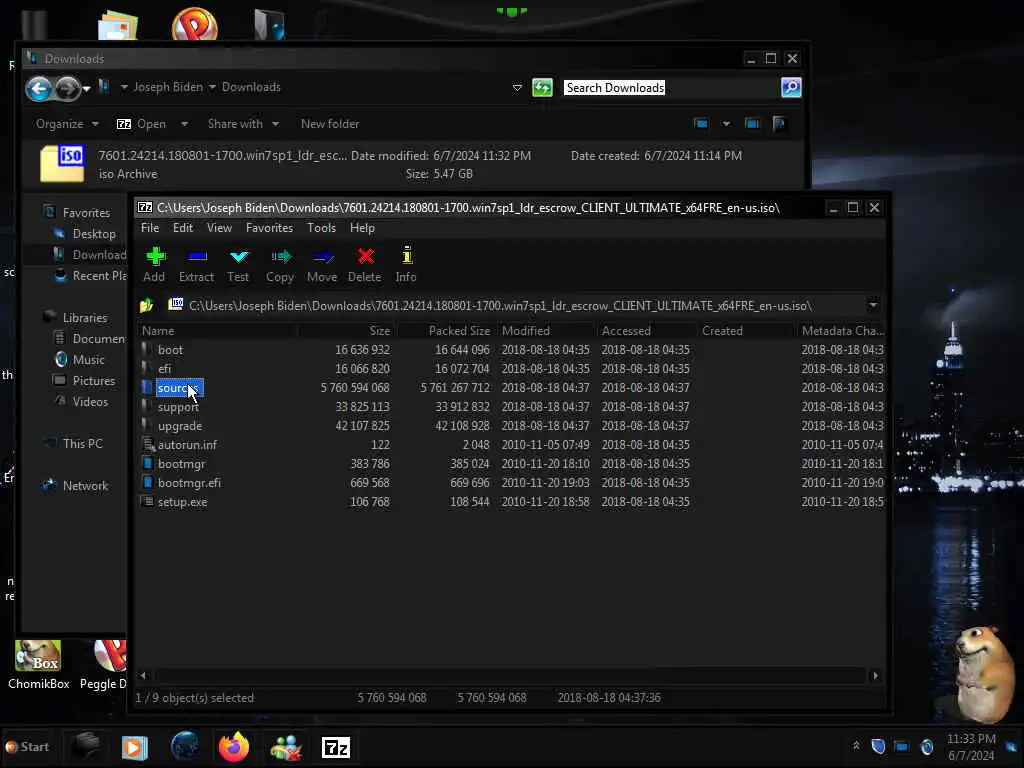Click the 7-Zip taskbar icon
Image resolution: width=1024 pixels, height=768 pixels.
pyautogui.click(x=336, y=747)
